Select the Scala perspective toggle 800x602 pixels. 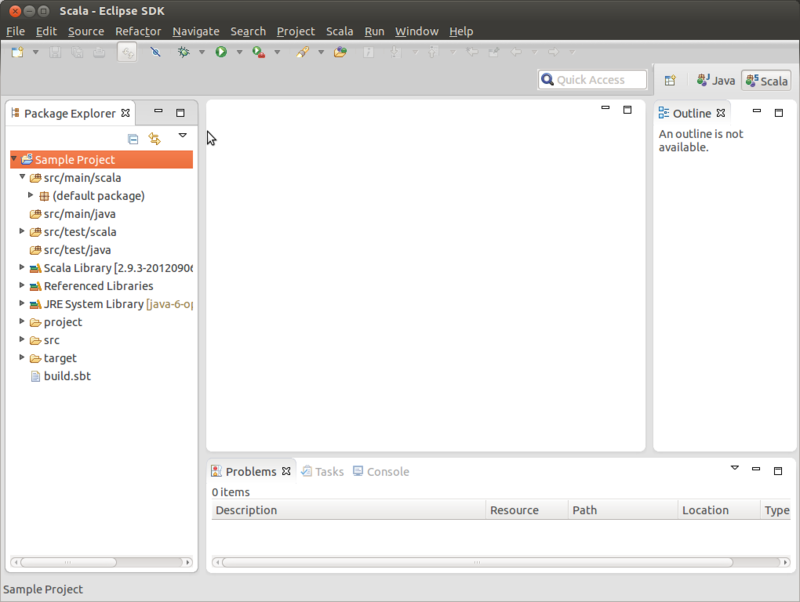(x=765, y=79)
